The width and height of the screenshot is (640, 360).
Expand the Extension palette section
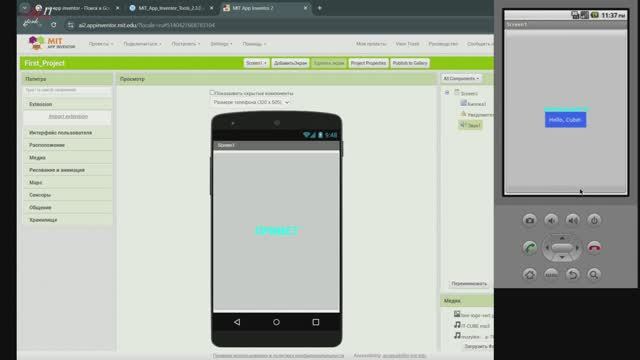click(68, 104)
